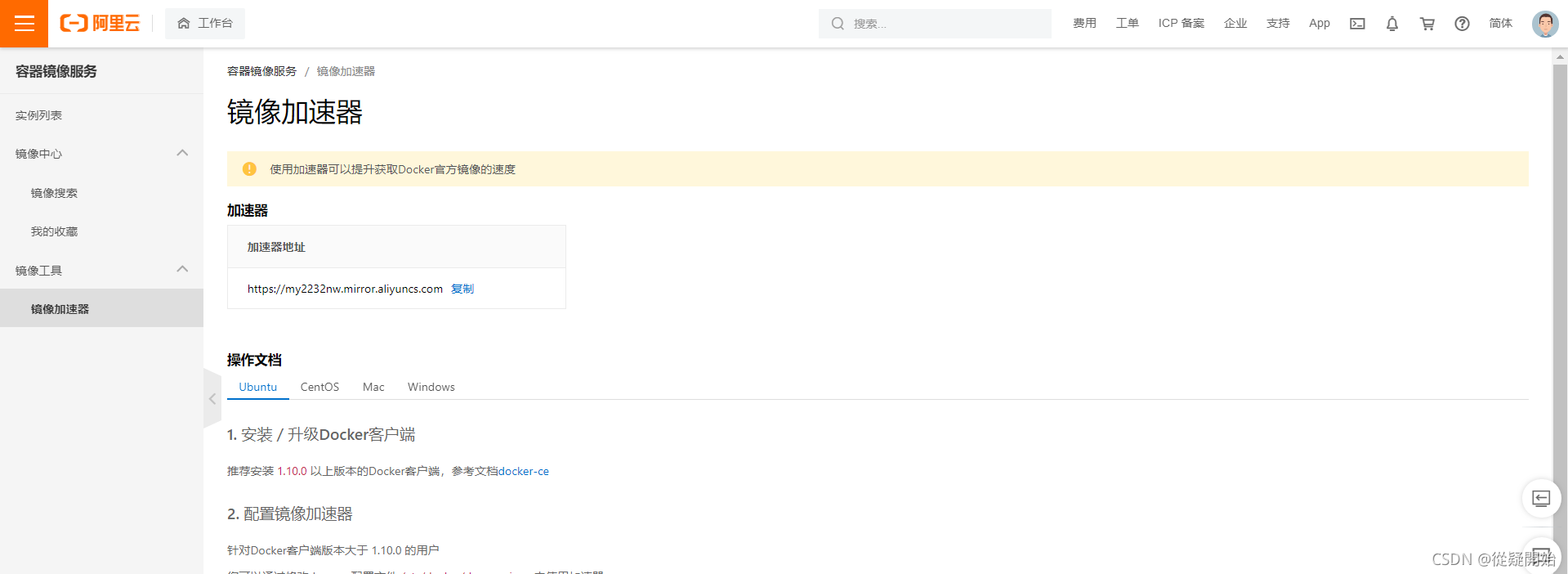Viewport: 1568px width, 574px height.
Task: Collapse the sidebar with the arrow handle
Action: (x=212, y=399)
